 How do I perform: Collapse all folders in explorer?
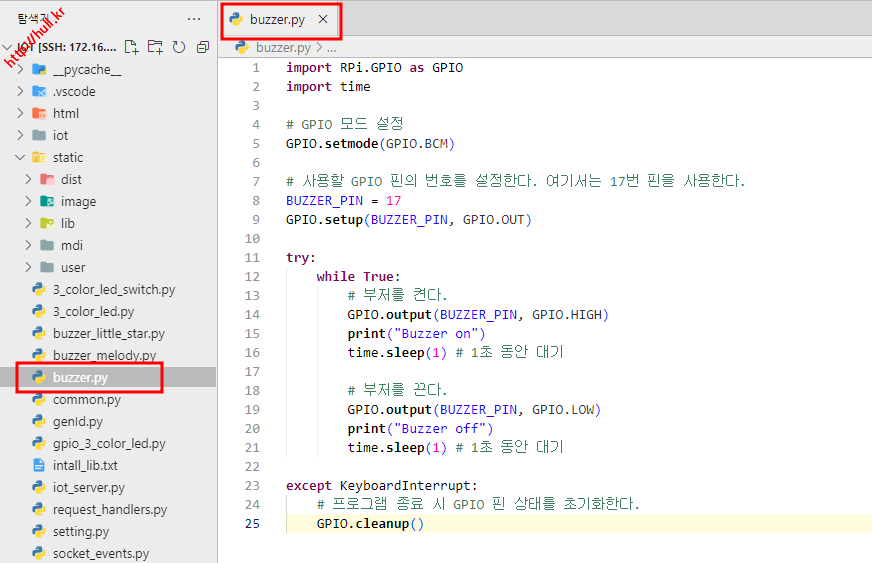(x=203, y=47)
